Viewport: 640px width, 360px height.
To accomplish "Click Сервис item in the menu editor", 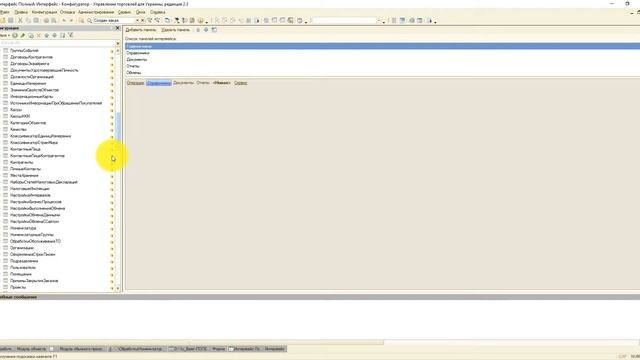I will [240, 83].
